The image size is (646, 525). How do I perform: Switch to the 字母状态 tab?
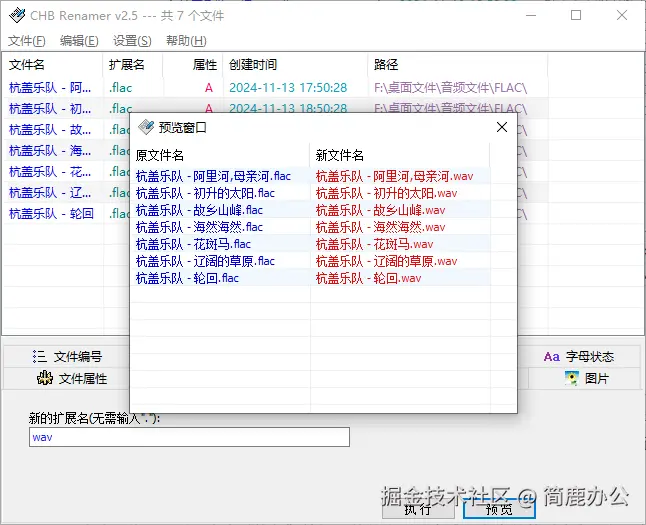(x=578, y=356)
